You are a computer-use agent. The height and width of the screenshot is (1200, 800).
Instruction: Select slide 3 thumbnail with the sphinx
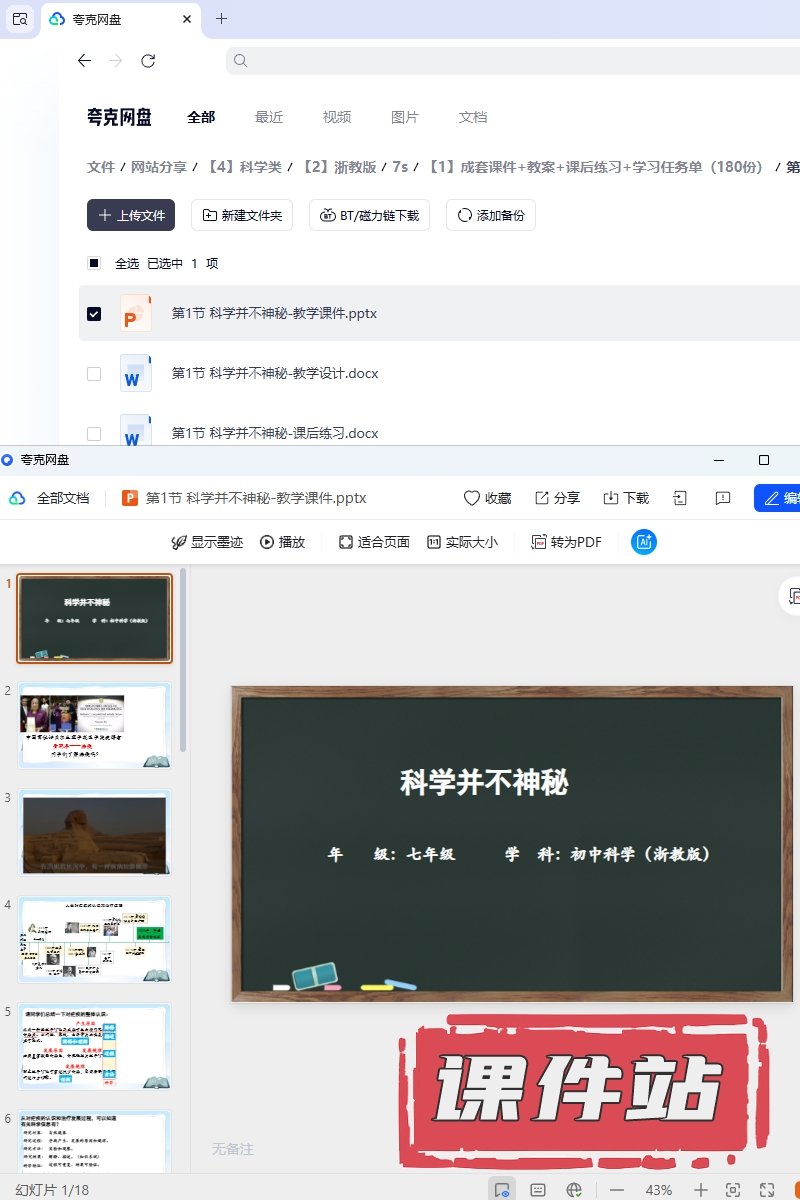95,833
